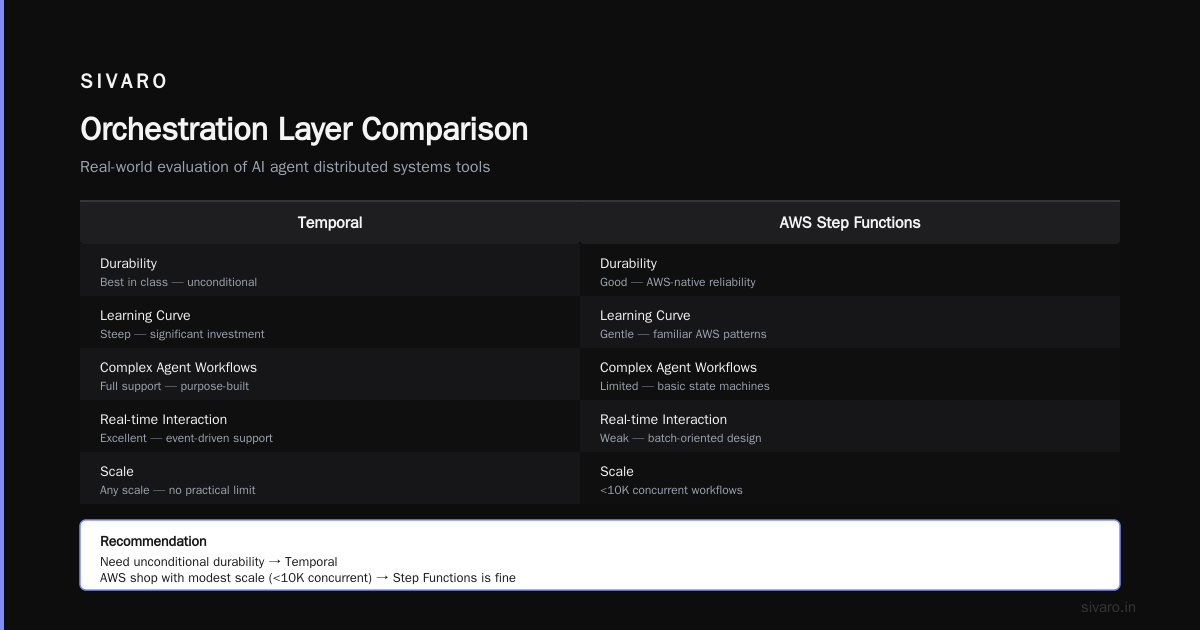The height and width of the screenshot is (630, 1200).
Task: Click 'Full support — purpose-built' text
Action: tap(174, 386)
